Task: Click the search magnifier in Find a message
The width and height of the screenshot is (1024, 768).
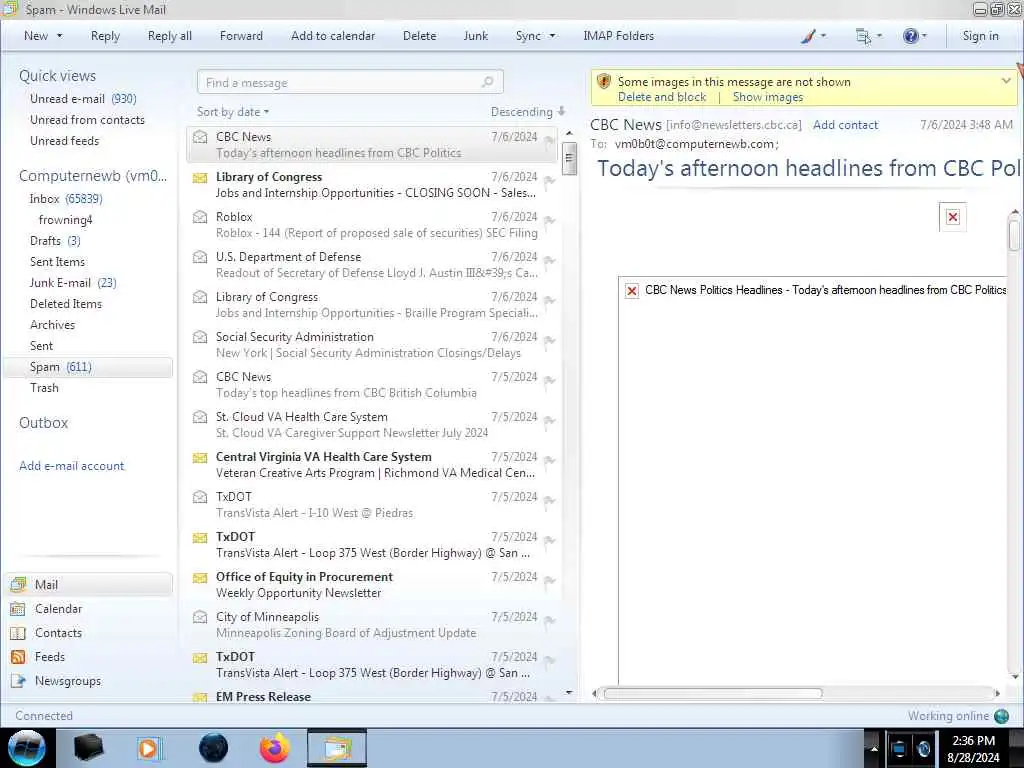Action: (x=487, y=82)
